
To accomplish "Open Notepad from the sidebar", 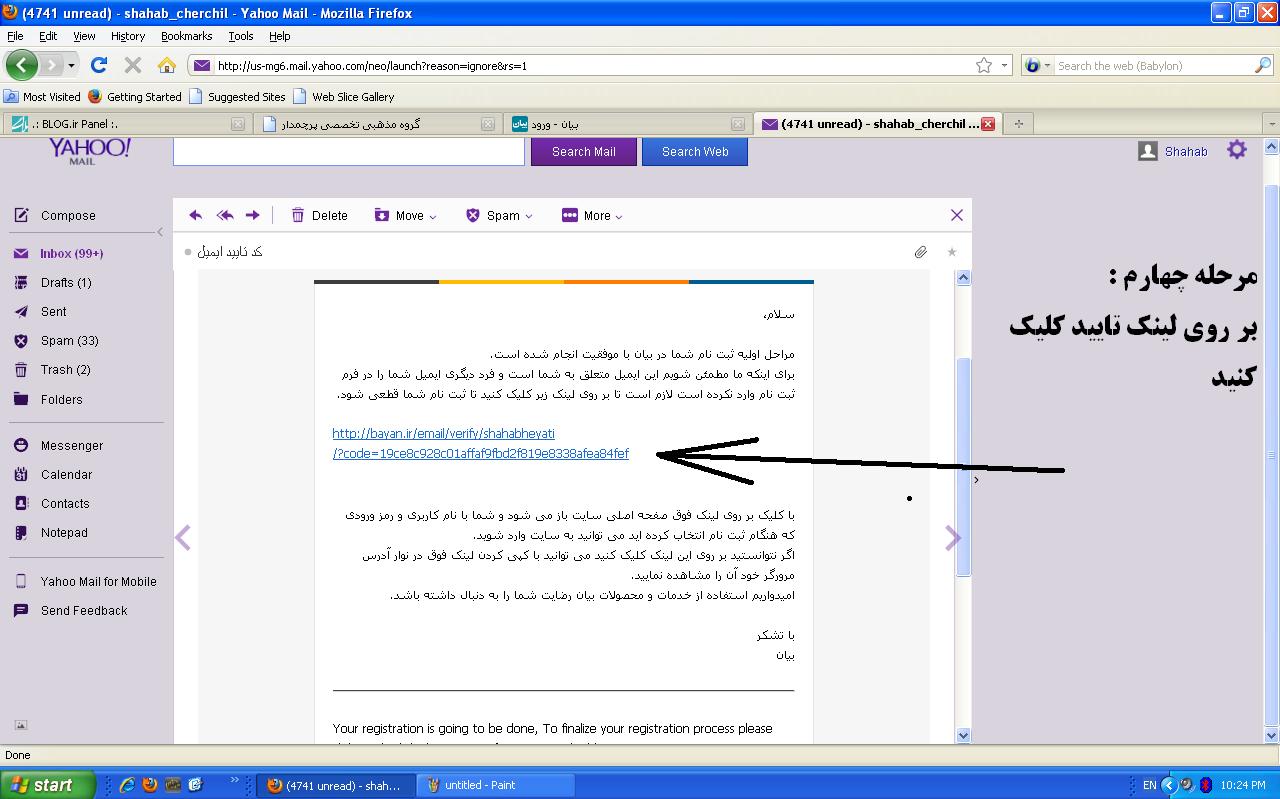I will (x=64, y=533).
